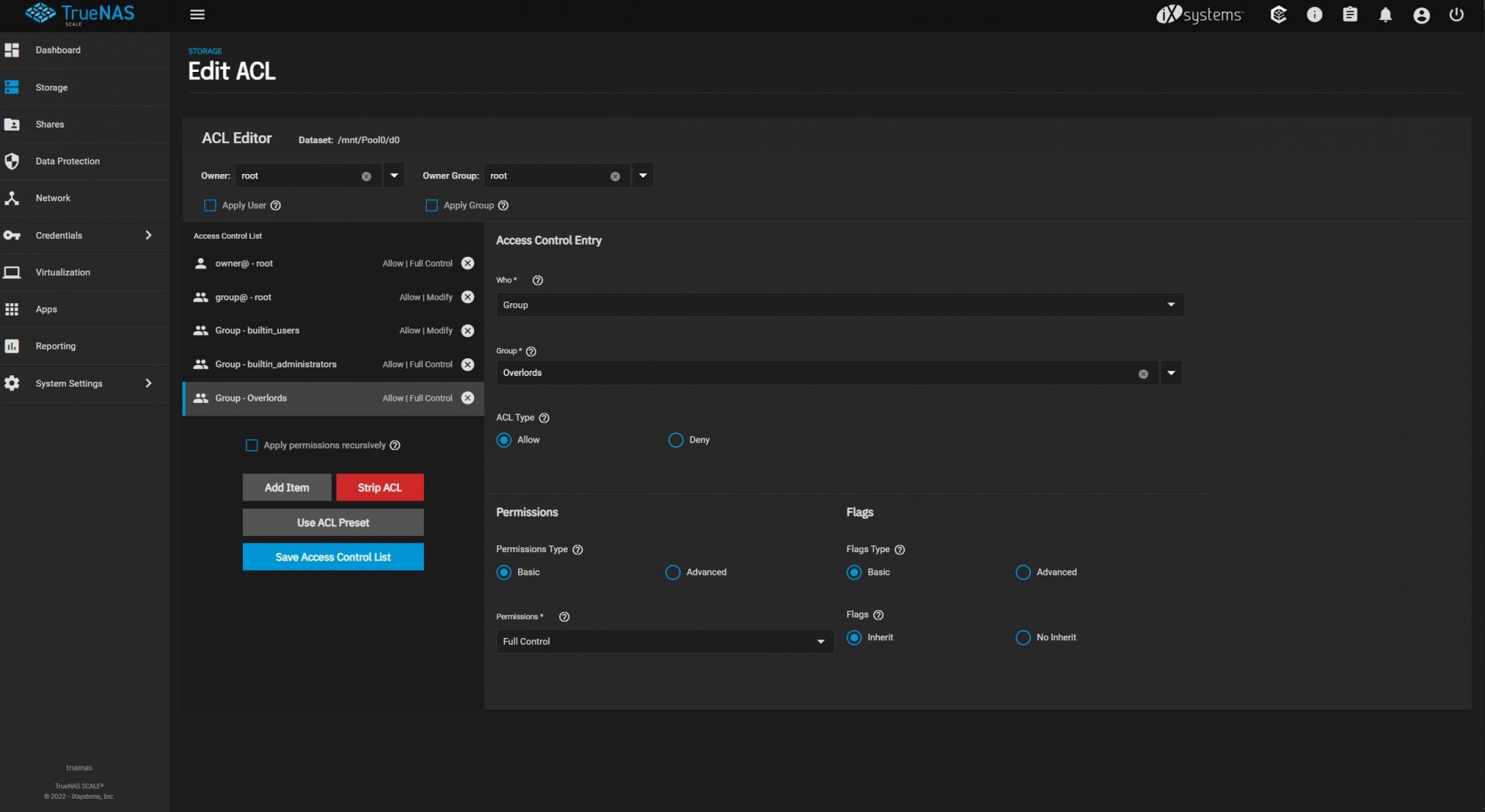Click help icon next to ACL Type

[544, 418]
